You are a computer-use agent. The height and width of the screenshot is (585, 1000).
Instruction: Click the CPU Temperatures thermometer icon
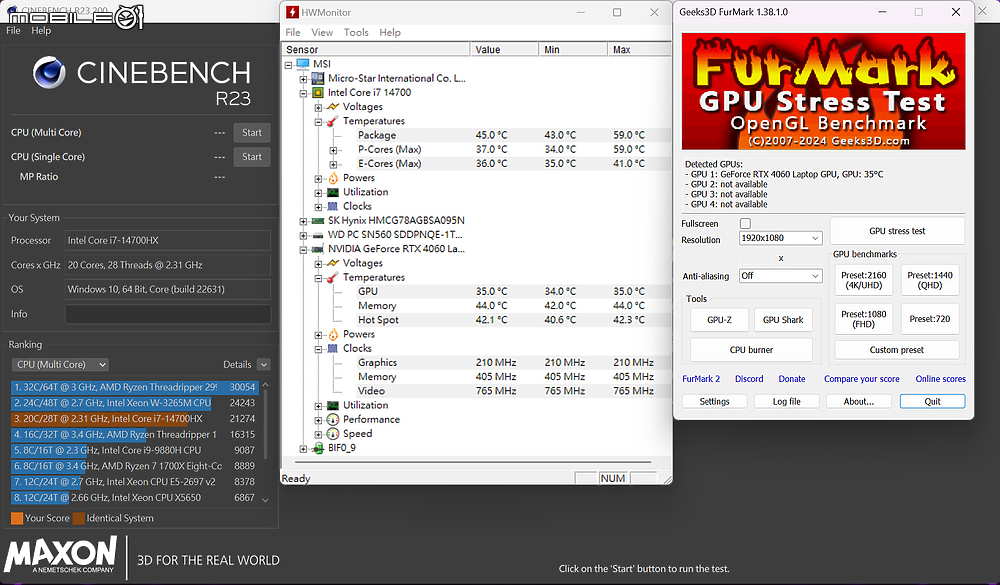332,121
